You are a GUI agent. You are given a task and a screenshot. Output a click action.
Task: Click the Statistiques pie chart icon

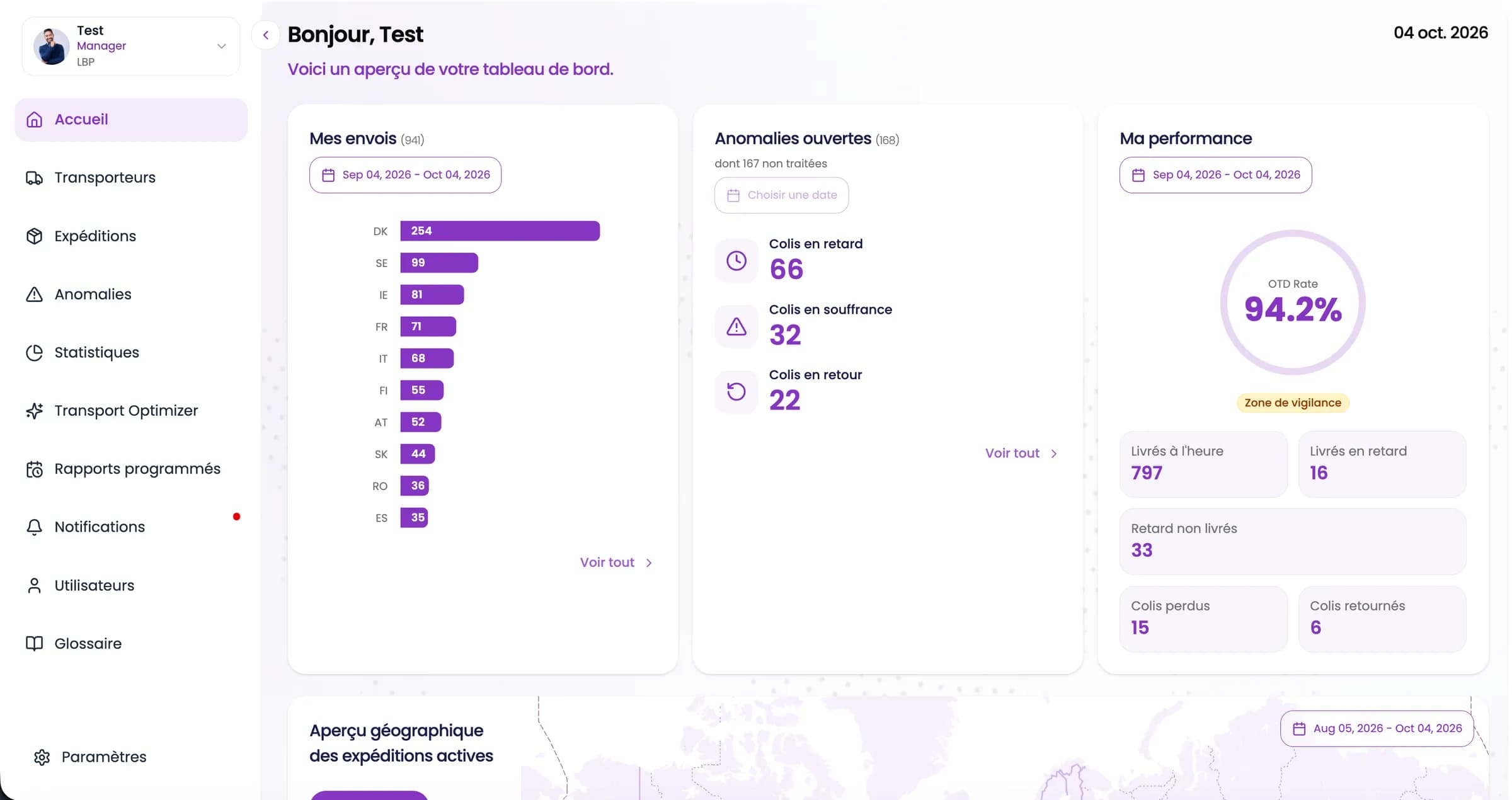tap(34, 353)
